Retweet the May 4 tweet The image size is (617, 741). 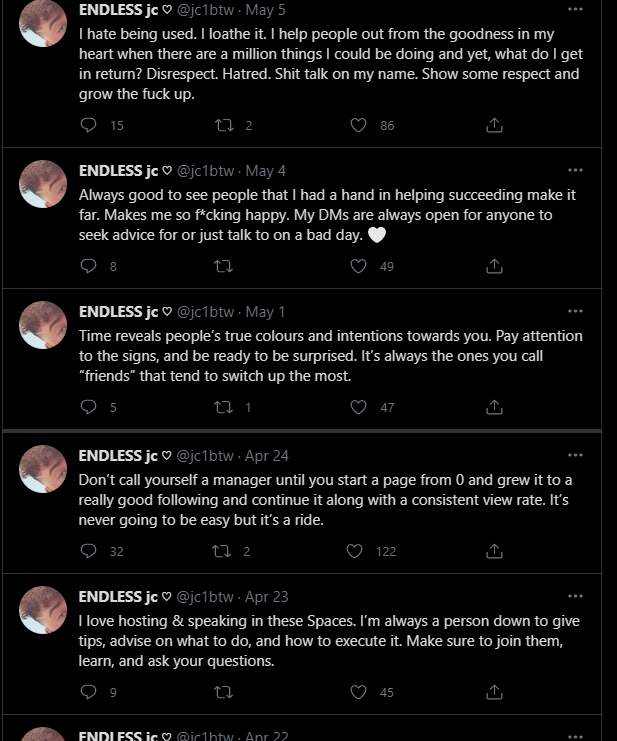(x=225, y=266)
